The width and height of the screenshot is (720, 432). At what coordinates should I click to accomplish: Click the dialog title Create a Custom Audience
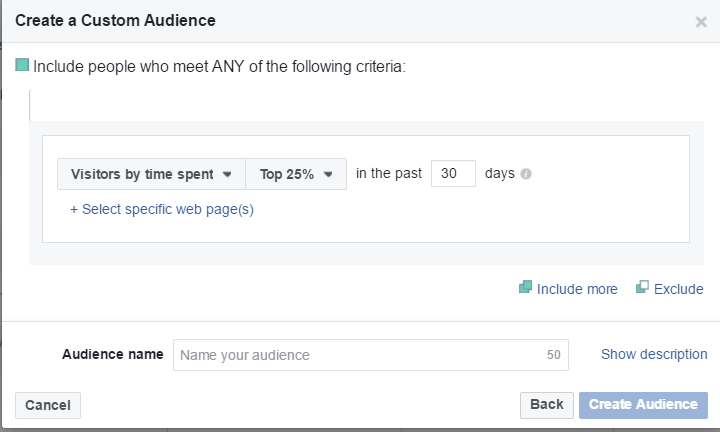pos(115,20)
